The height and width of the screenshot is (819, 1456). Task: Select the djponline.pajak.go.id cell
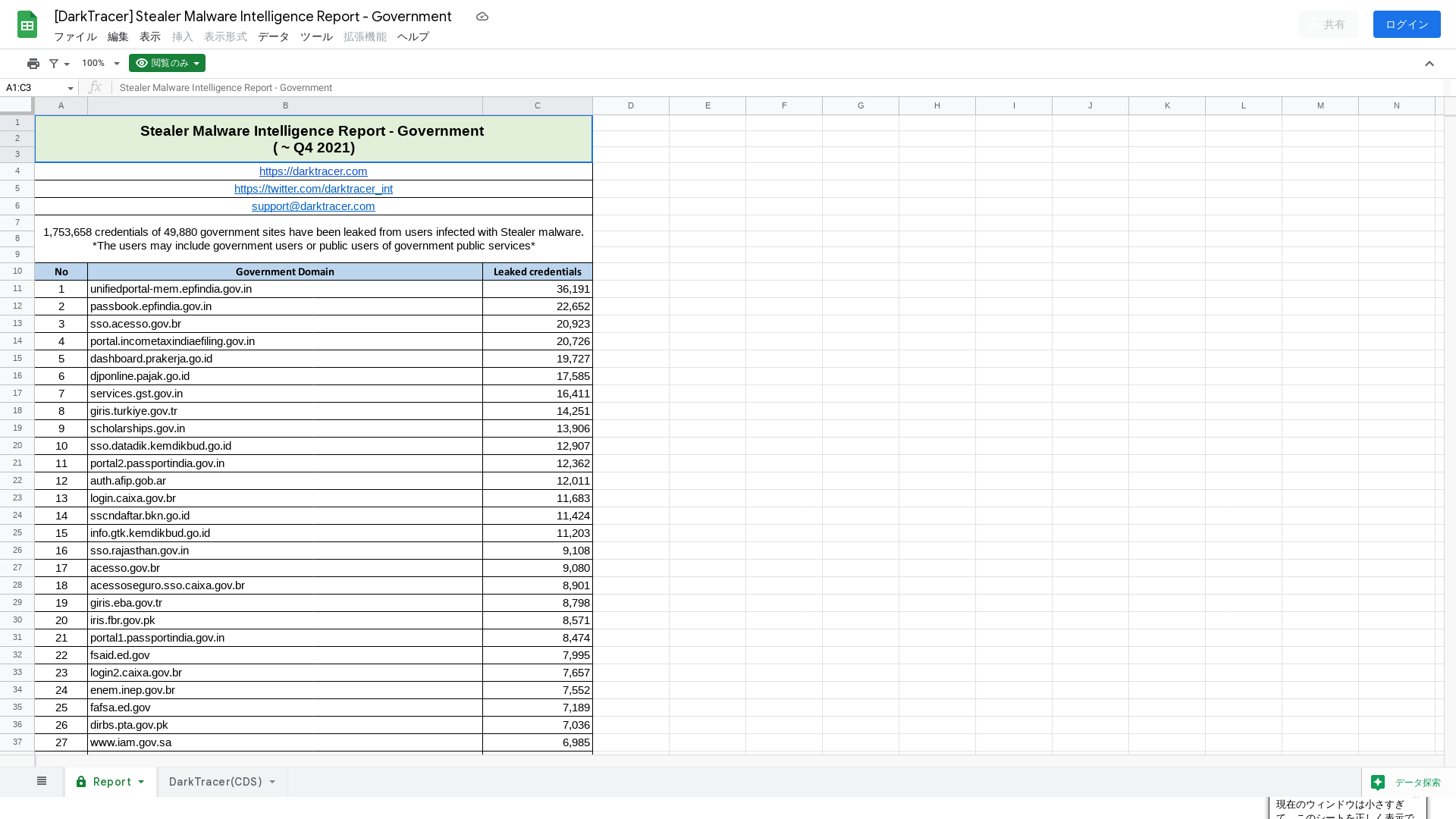point(285,376)
